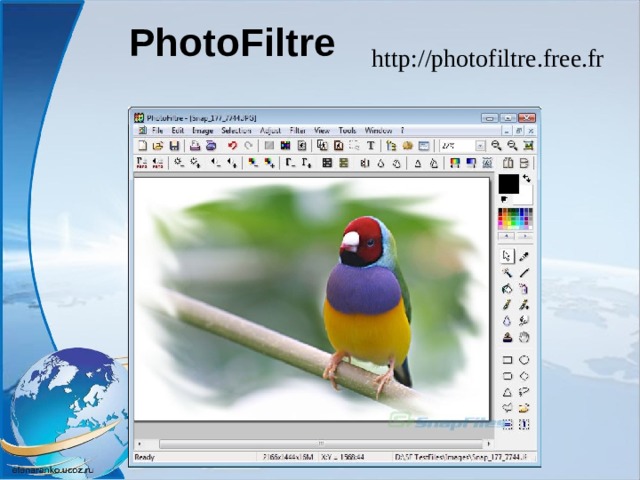Open the View menu

322,130
